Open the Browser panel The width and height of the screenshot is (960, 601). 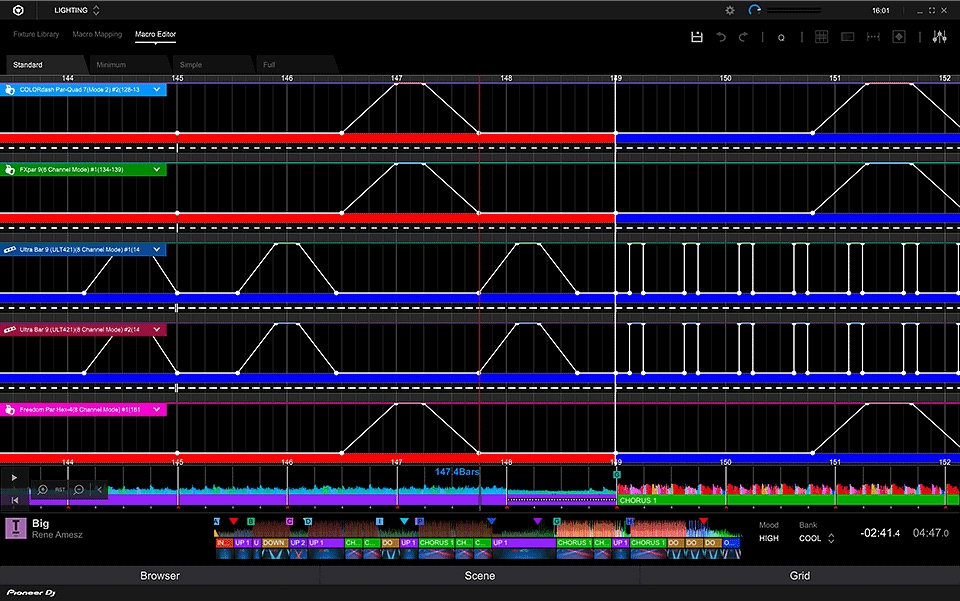point(159,575)
